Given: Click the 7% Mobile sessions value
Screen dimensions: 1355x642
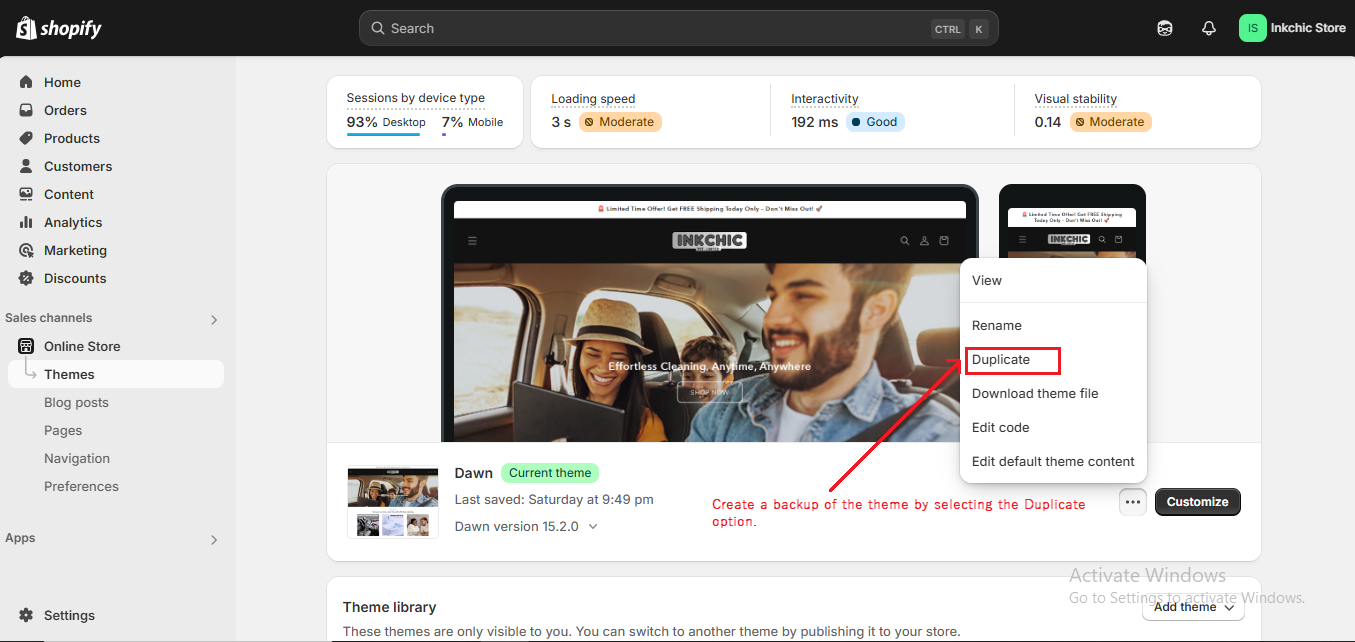Looking at the screenshot, I should [473, 122].
